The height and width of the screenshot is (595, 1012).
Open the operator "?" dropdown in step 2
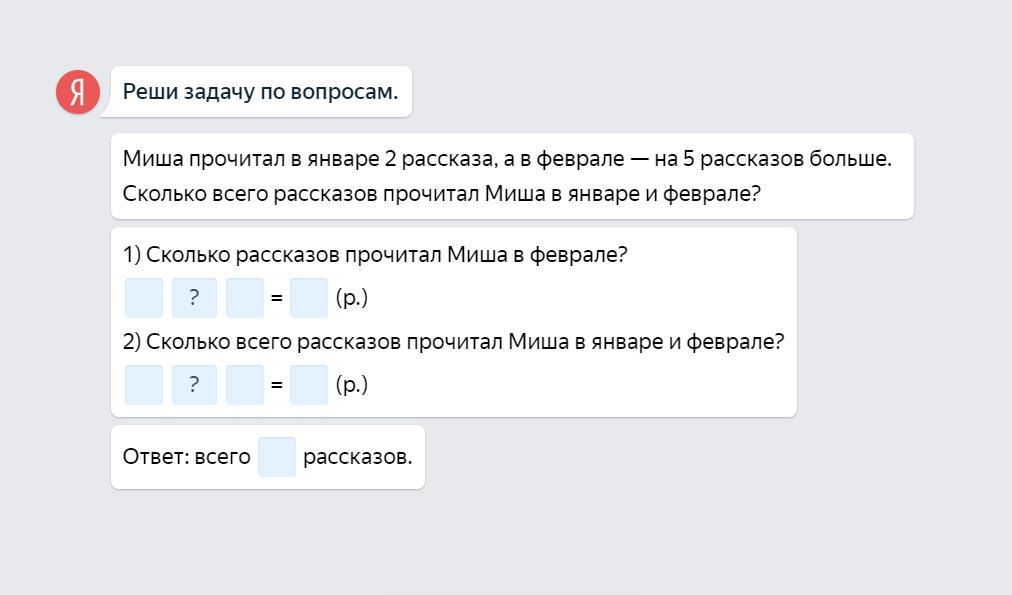tap(194, 385)
